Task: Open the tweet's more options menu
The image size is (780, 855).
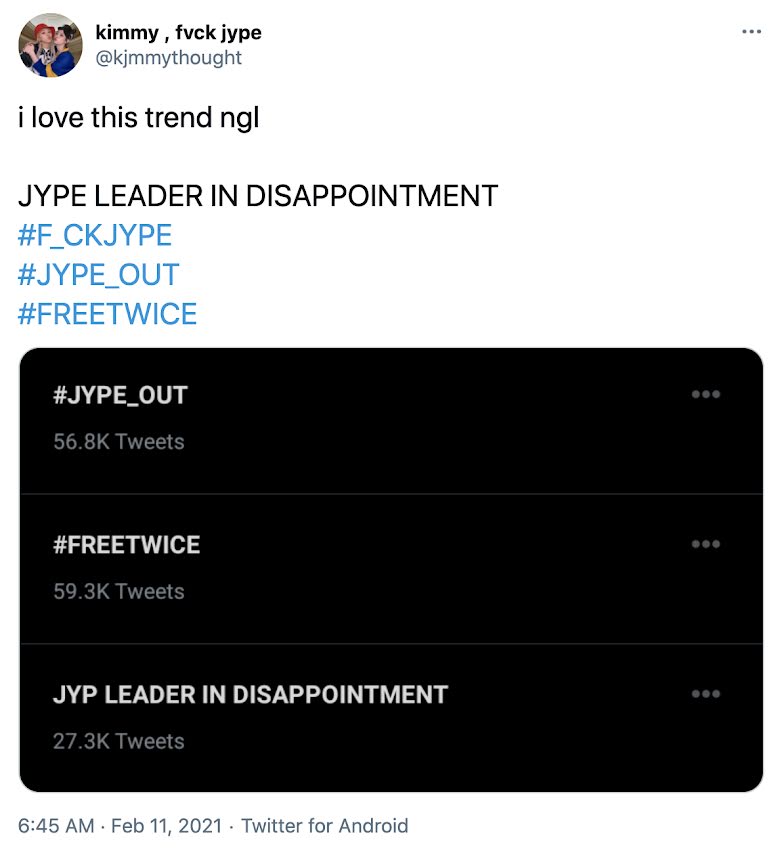Action: click(x=751, y=32)
